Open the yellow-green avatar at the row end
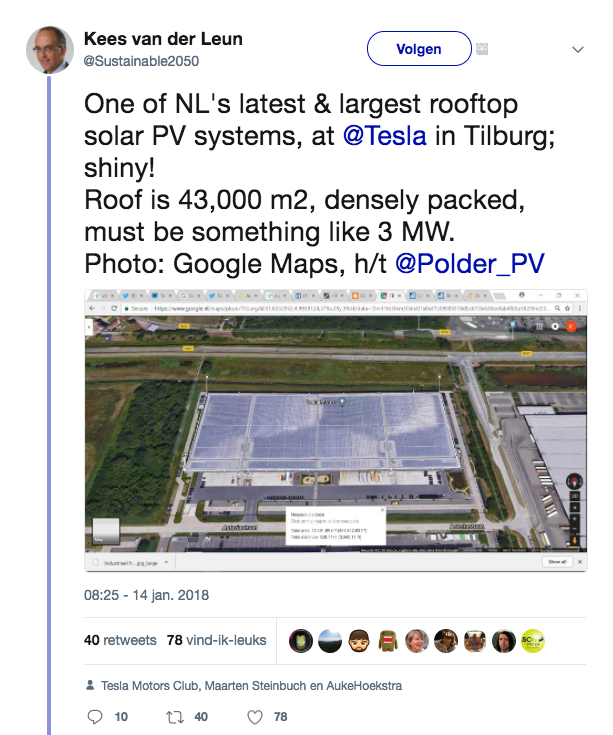 point(533,641)
